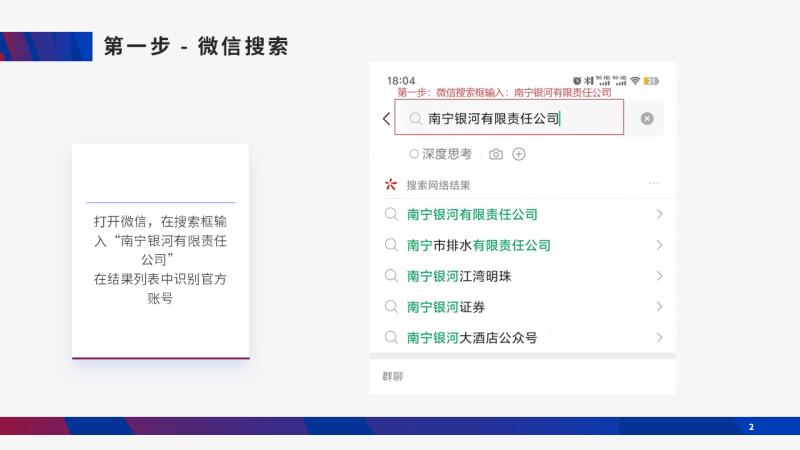Click magnifier icon beside 南宁银河有限责任公司 suggestion
Screen dimensions: 800x450
coord(391,214)
